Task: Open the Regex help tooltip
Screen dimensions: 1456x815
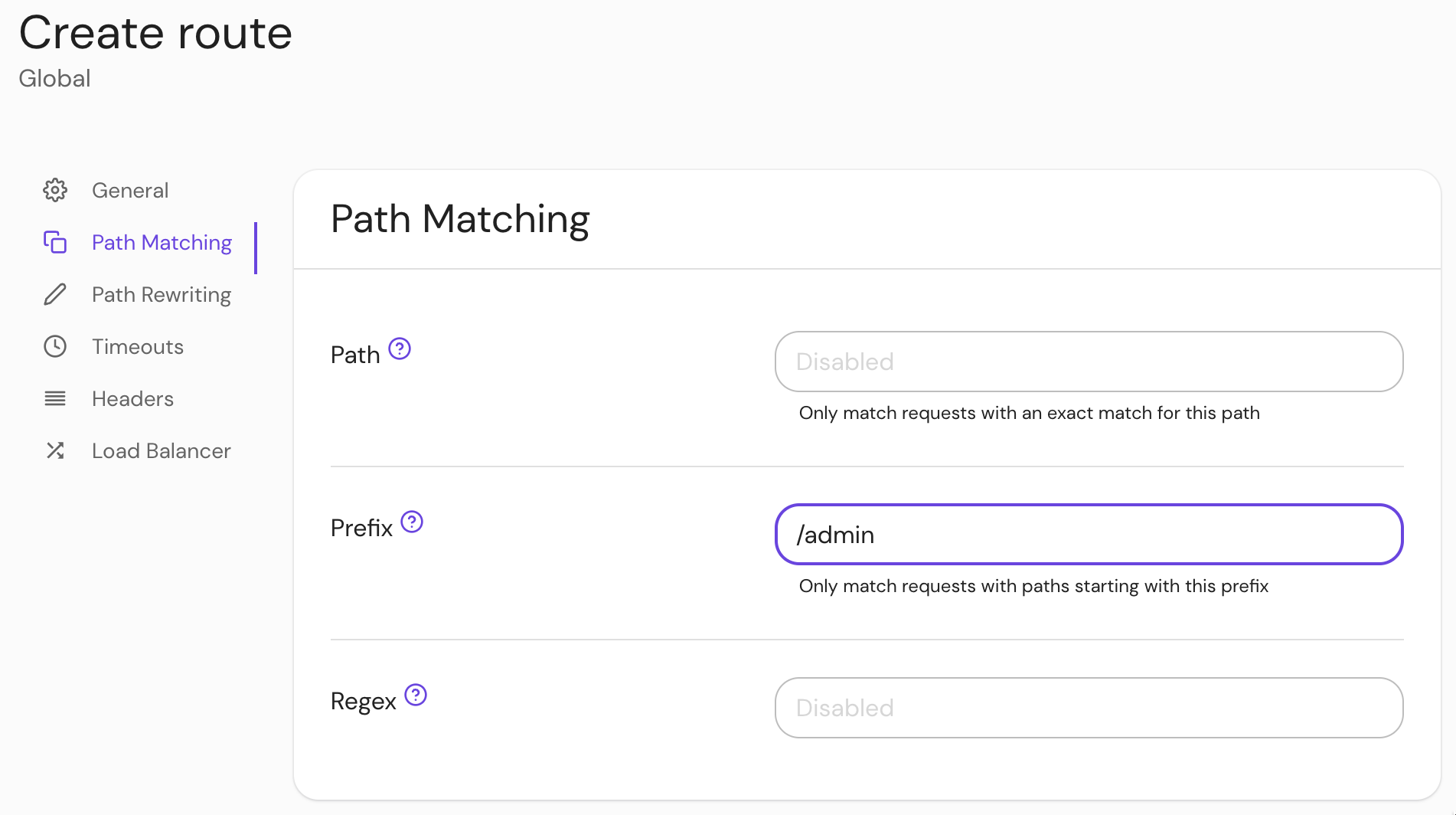Action: pos(415,695)
